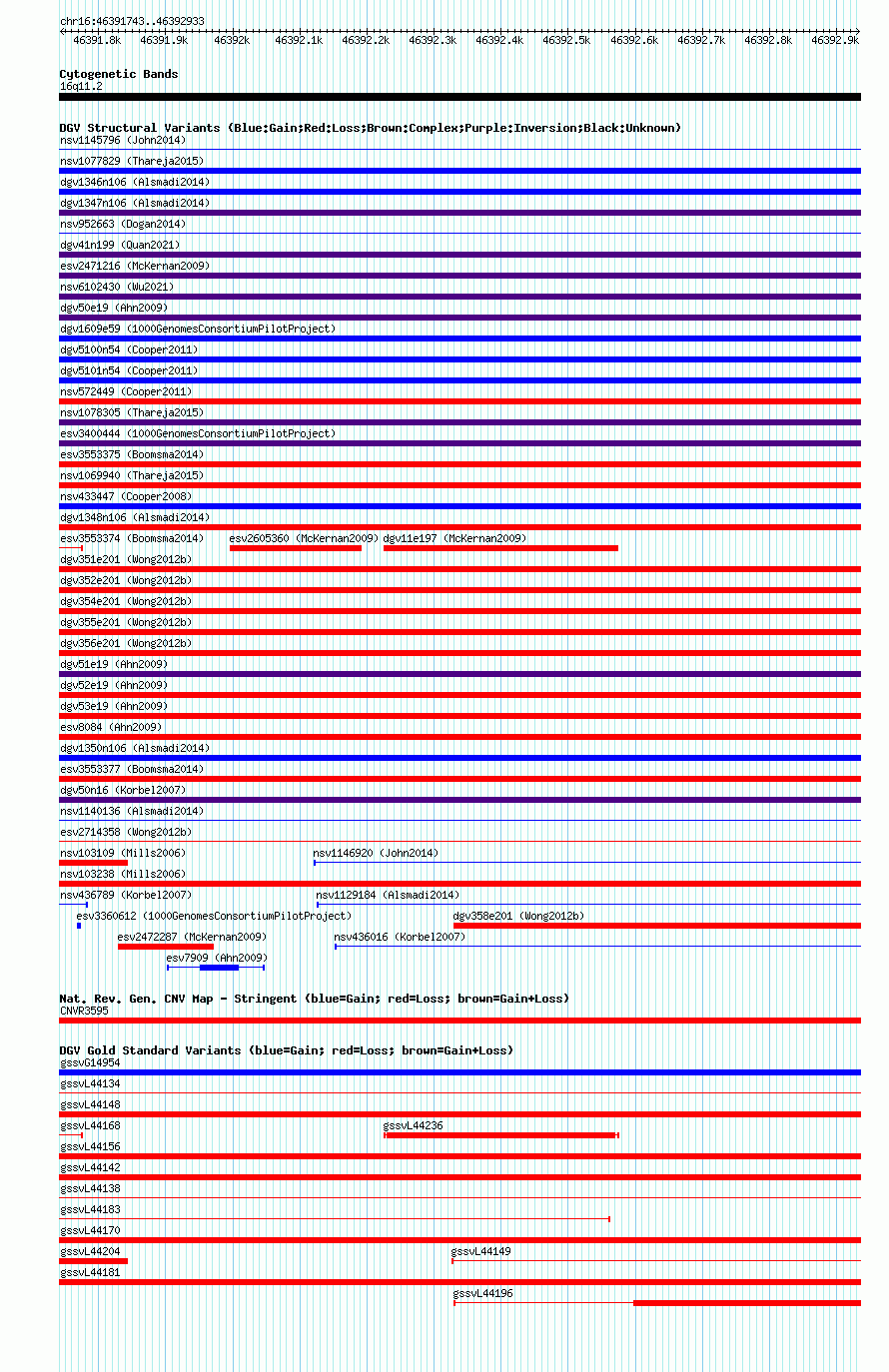Click esv3553377 (Boomsma2014) label
The width and height of the screenshot is (889, 1372).
(x=132, y=769)
